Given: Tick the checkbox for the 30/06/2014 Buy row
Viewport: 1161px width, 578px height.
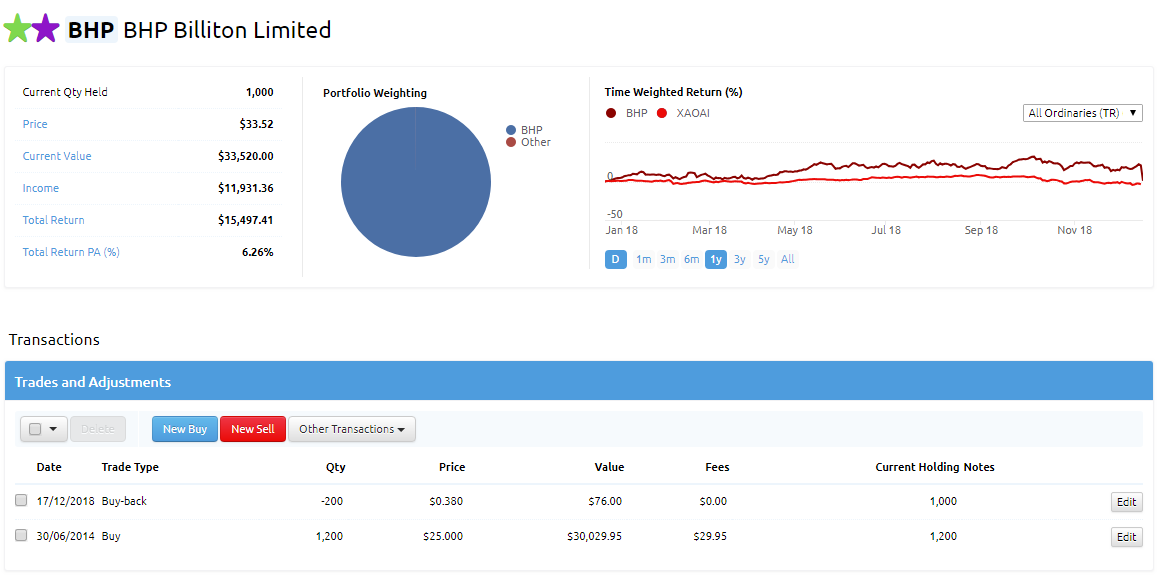Looking at the screenshot, I should [x=21, y=535].
